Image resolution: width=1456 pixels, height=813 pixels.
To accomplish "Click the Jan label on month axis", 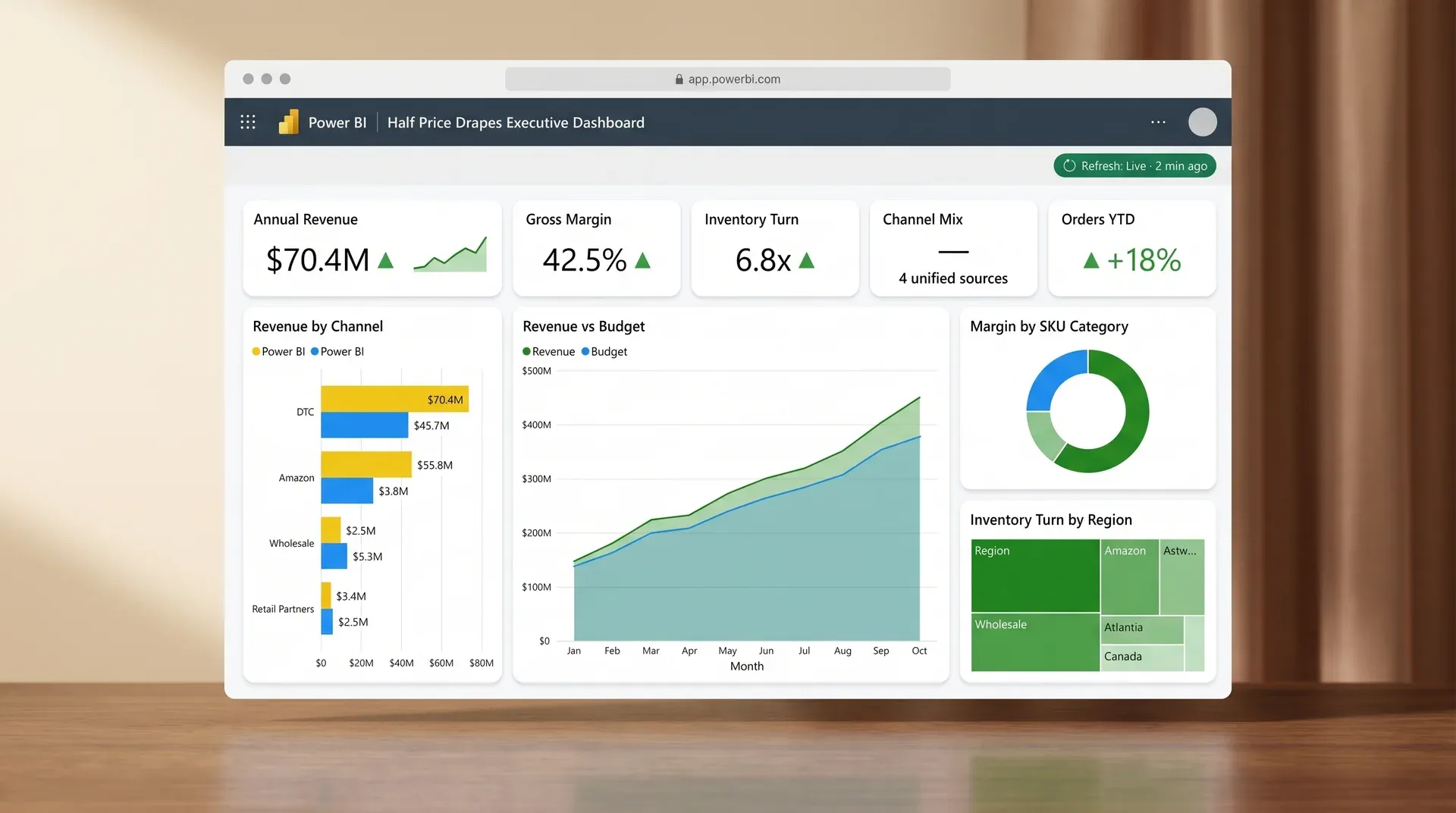I will pyautogui.click(x=574, y=651).
